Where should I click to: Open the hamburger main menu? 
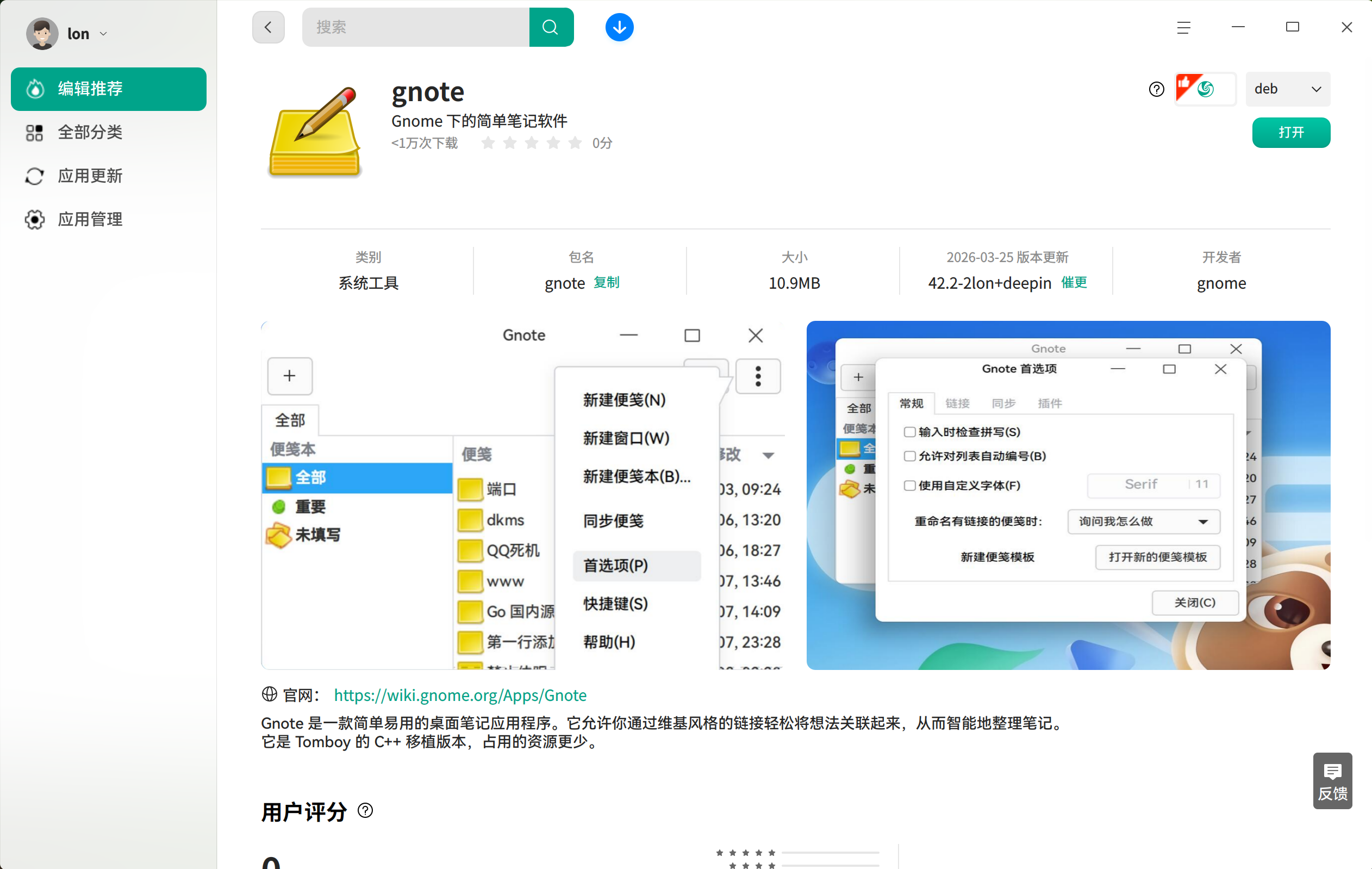click(1183, 27)
